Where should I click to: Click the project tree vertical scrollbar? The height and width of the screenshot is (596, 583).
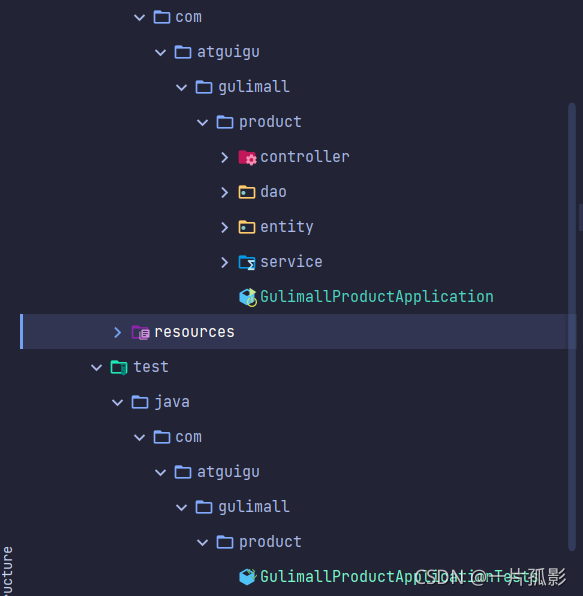pyautogui.click(x=572, y=327)
